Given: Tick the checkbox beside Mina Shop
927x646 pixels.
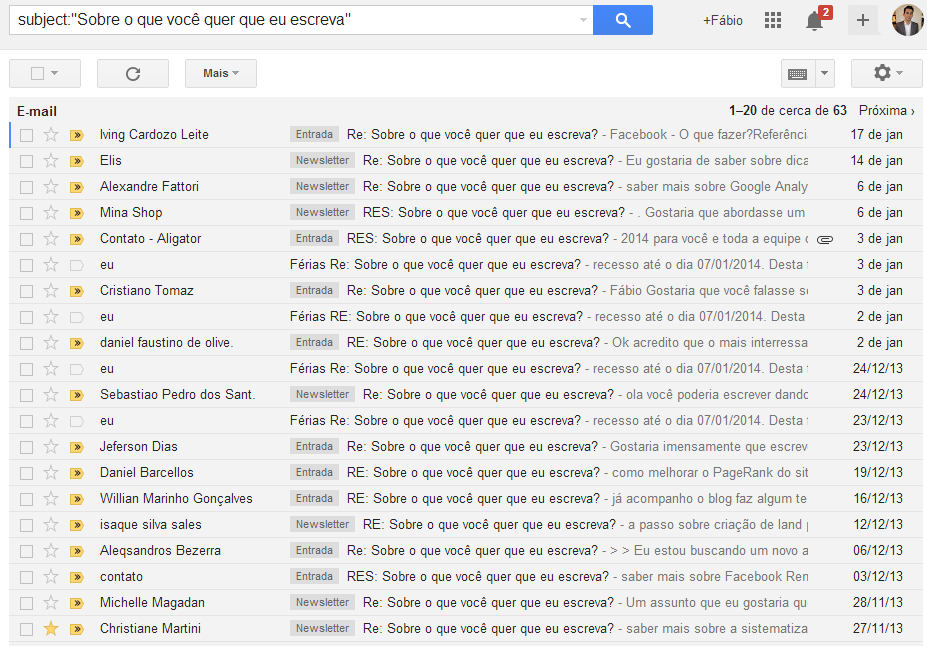Looking at the screenshot, I should [x=27, y=213].
